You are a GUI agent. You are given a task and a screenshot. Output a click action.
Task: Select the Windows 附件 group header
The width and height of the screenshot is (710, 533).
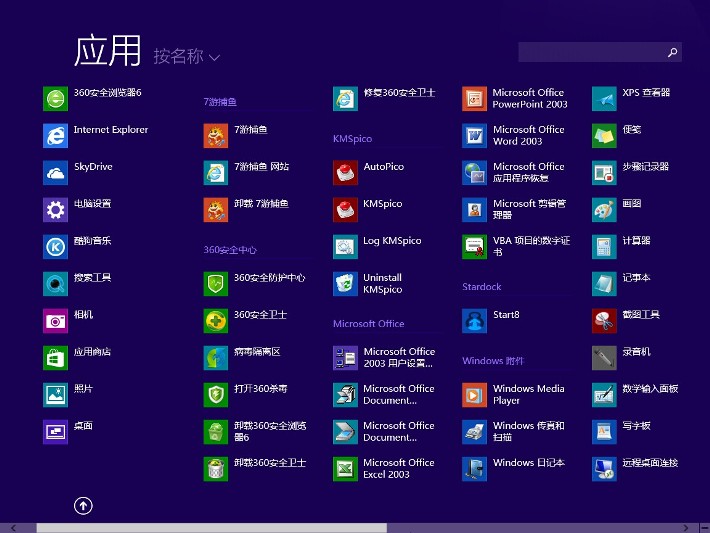click(x=493, y=361)
